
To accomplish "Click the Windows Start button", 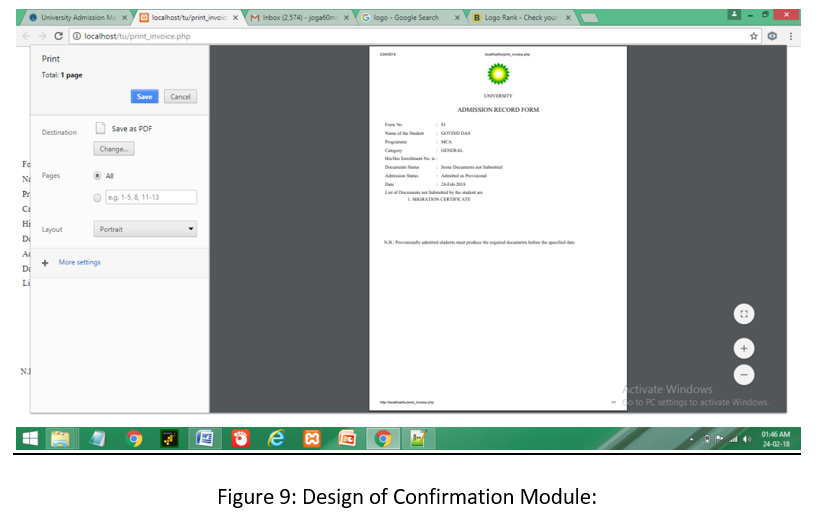I will pyautogui.click(x=30, y=438).
